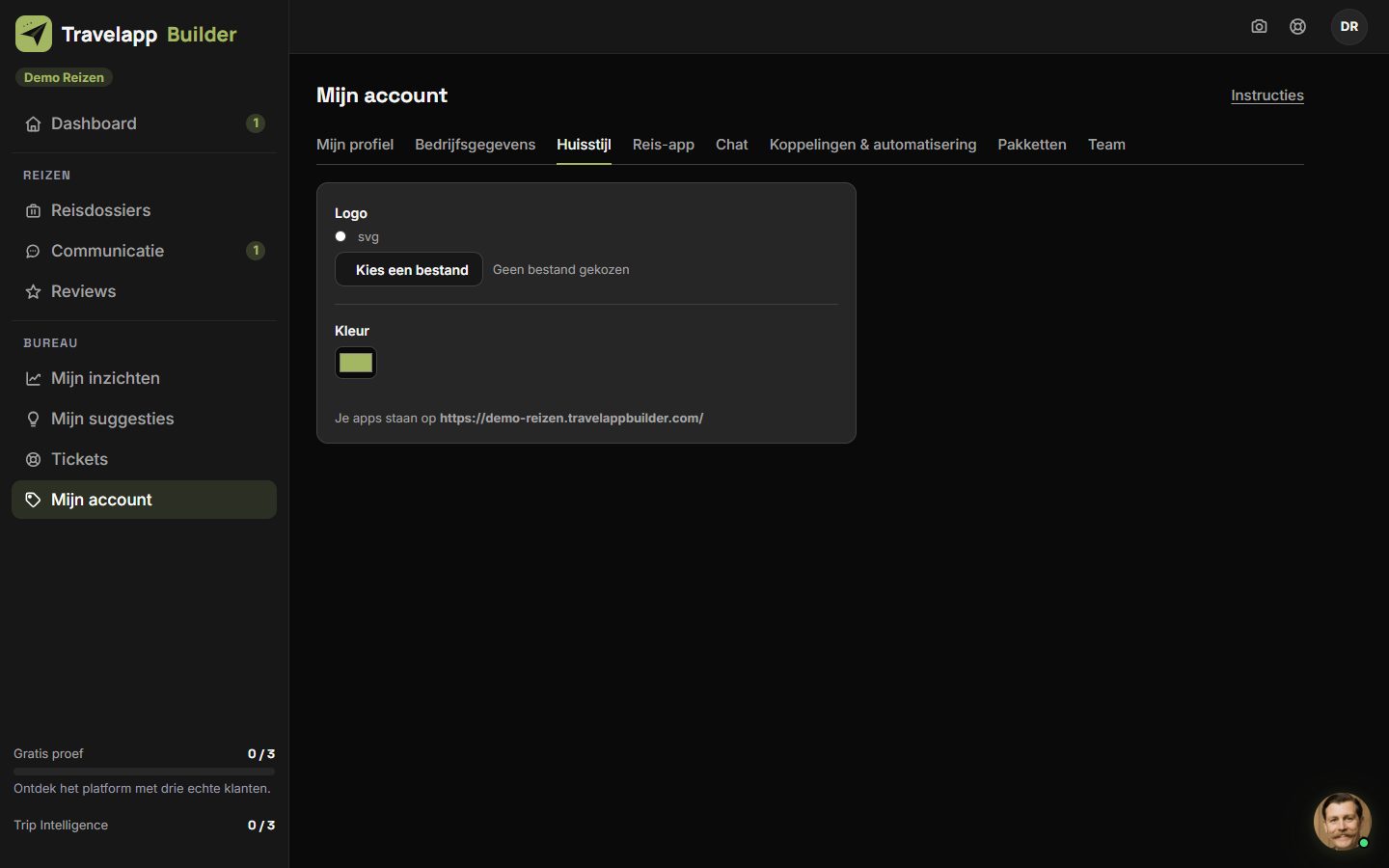Open the Team tab
The height and width of the screenshot is (868, 1389).
tap(1106, 145)
